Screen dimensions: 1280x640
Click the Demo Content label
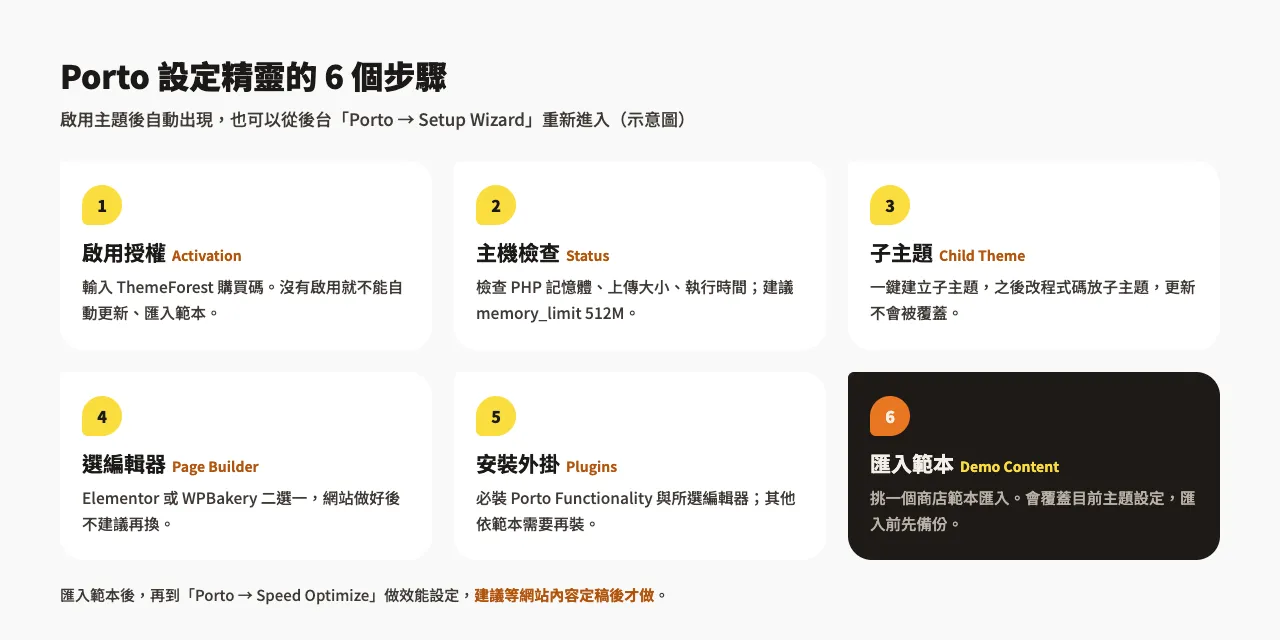click(1009, 467)
